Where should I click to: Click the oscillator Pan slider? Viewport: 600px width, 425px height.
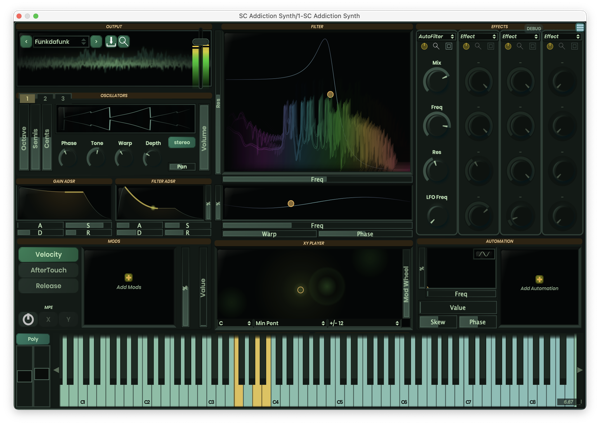click(182, 166)
